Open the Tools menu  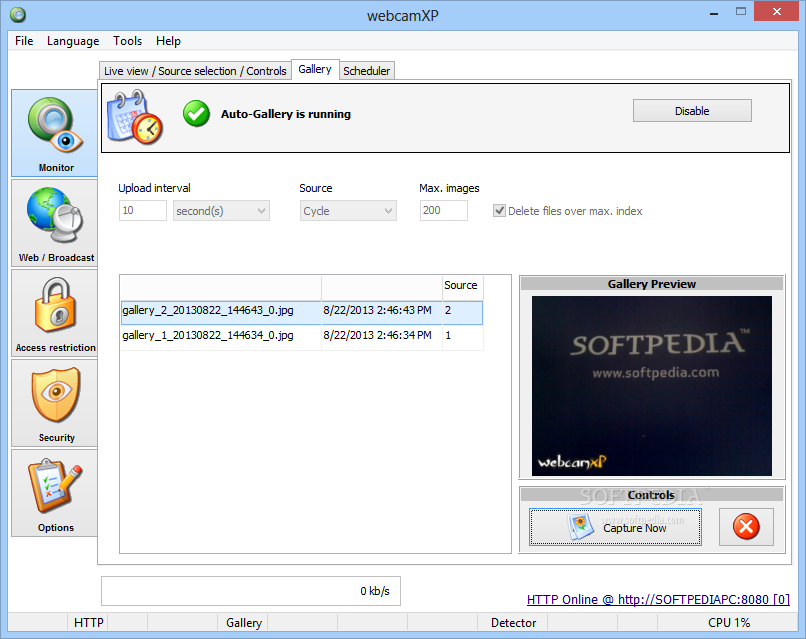127,41
